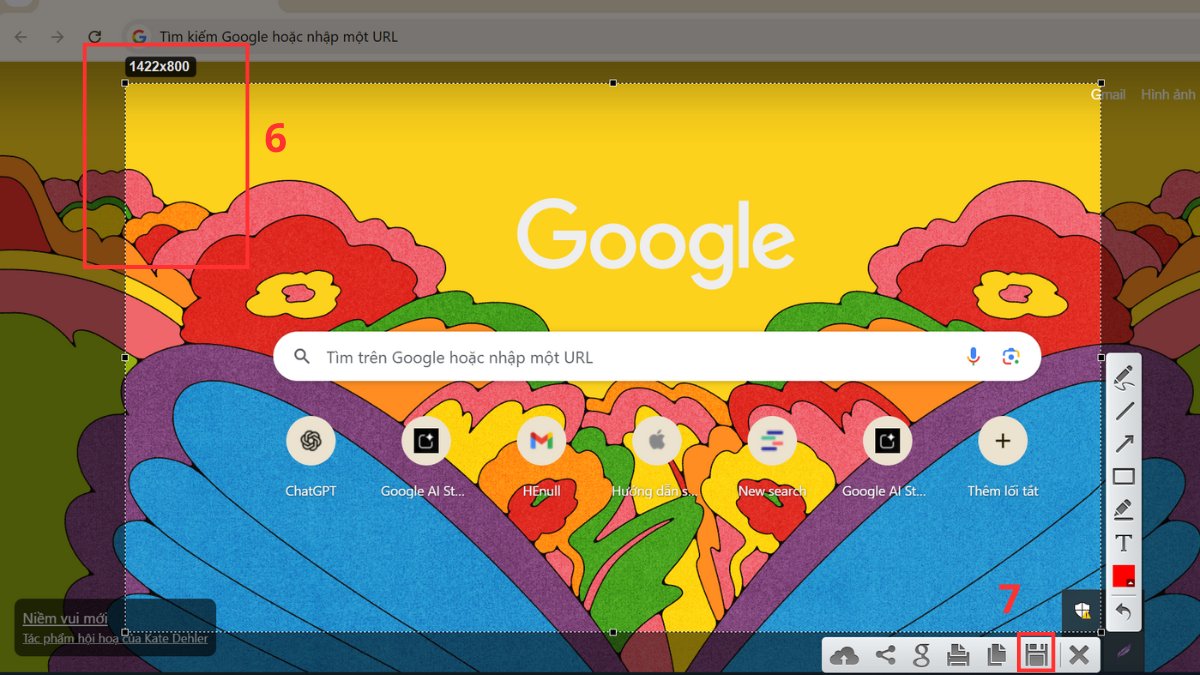
Task: Click the voice search microphone icon
Action: click(973, 357)
